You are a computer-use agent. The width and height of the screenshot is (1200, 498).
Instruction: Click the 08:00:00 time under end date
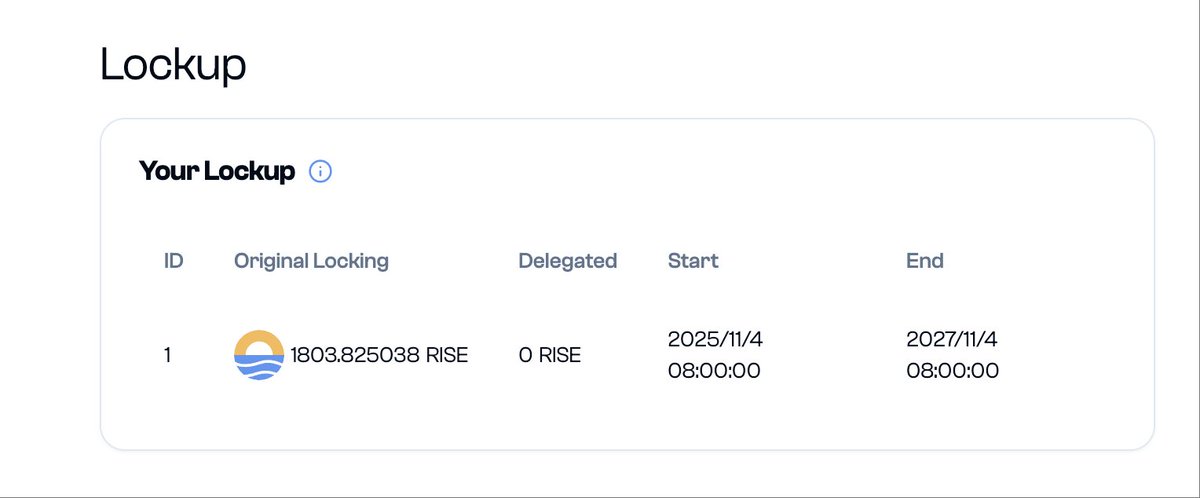coord(952,371)
